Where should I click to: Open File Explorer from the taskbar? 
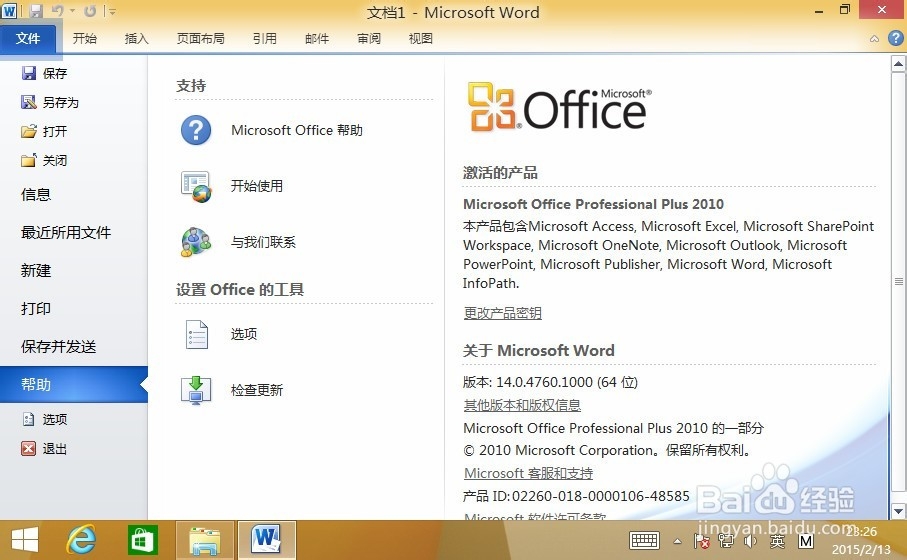coord(205,540)
